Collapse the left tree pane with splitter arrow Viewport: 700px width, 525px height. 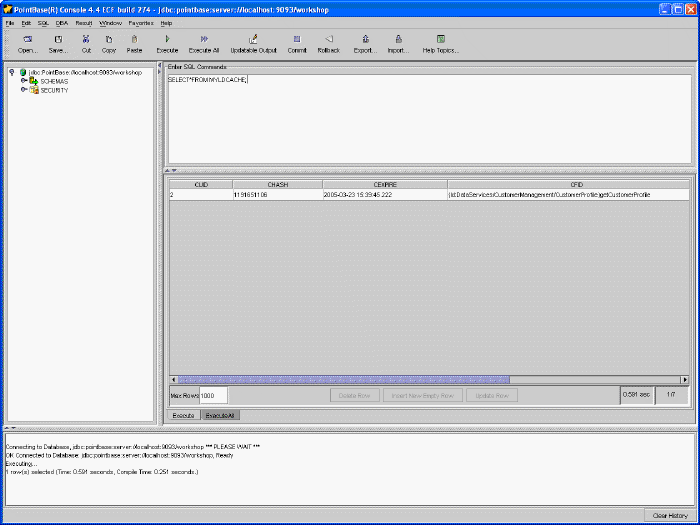coord(159,66)
